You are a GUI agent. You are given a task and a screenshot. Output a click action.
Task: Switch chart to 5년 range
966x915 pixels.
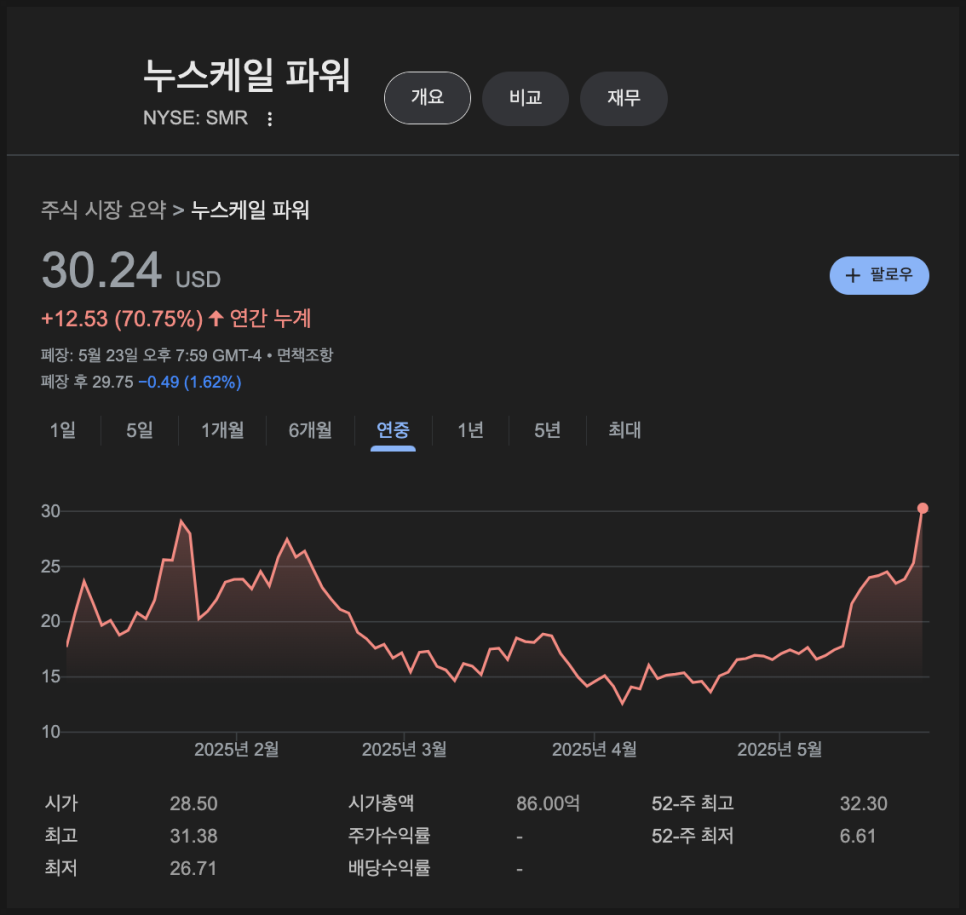coord(547,430)
